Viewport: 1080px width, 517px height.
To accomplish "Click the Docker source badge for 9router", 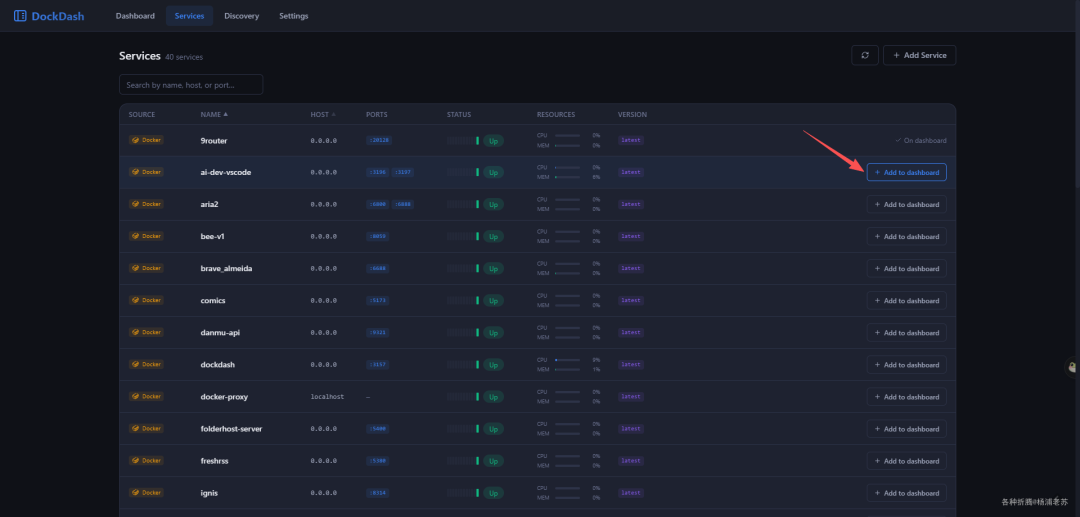I will [x=146, y=140].
